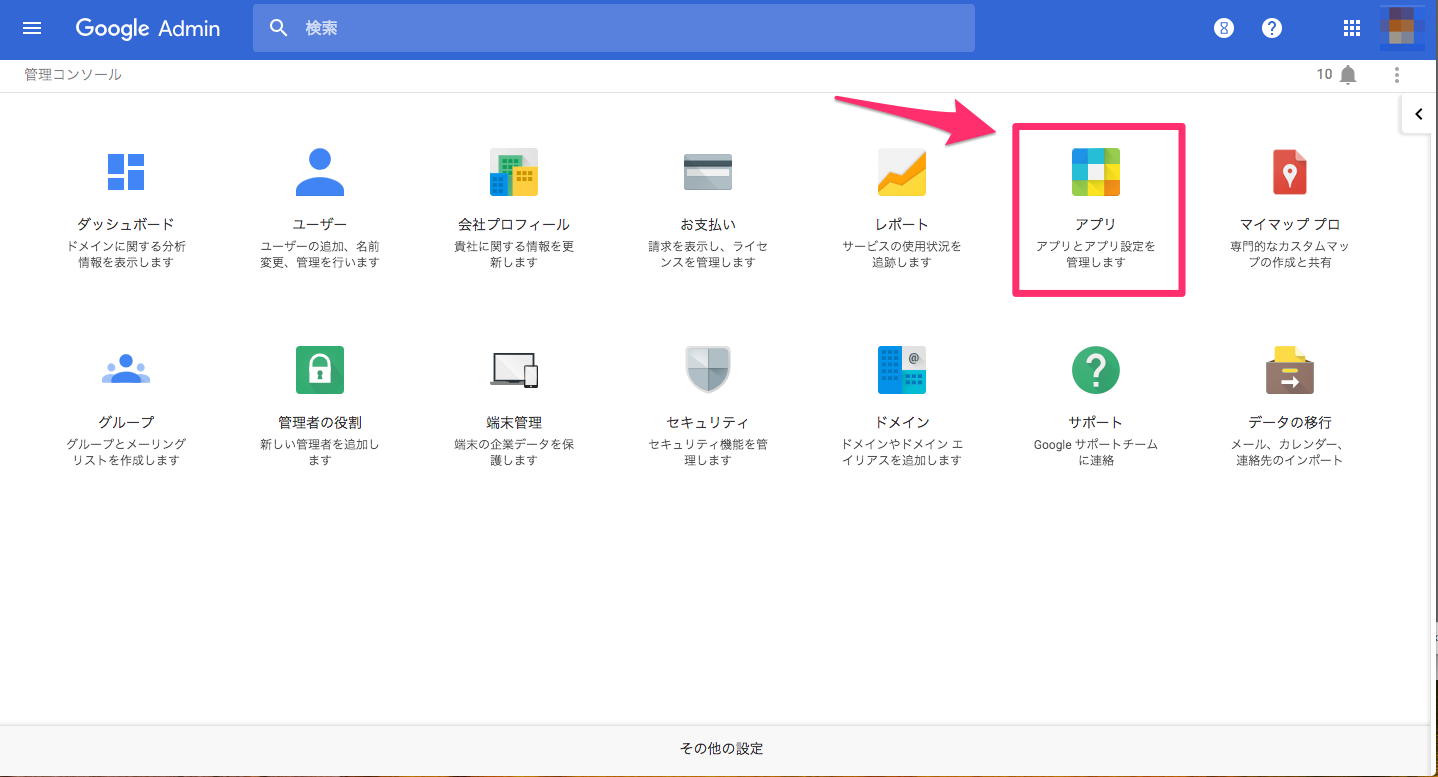Open the セキュリティ shield icon
This screenshot has width=1438, height=777.
coord(708,370)
